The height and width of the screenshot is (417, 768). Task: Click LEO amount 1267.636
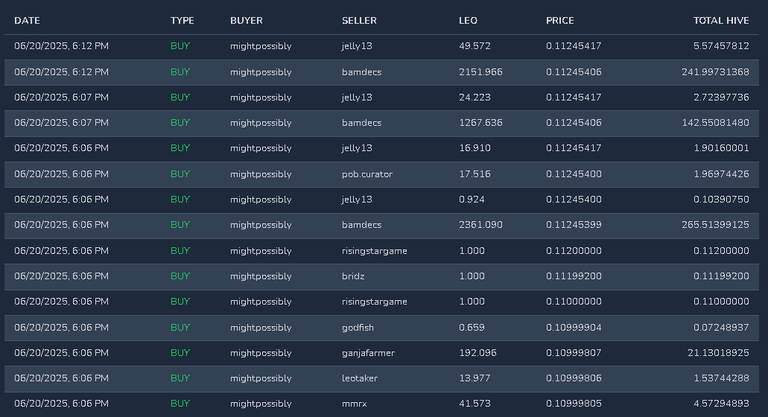(480, 123)
